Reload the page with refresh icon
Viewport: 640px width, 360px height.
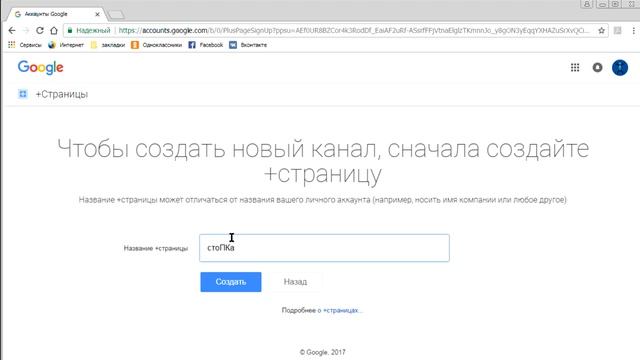coord(40,31)
